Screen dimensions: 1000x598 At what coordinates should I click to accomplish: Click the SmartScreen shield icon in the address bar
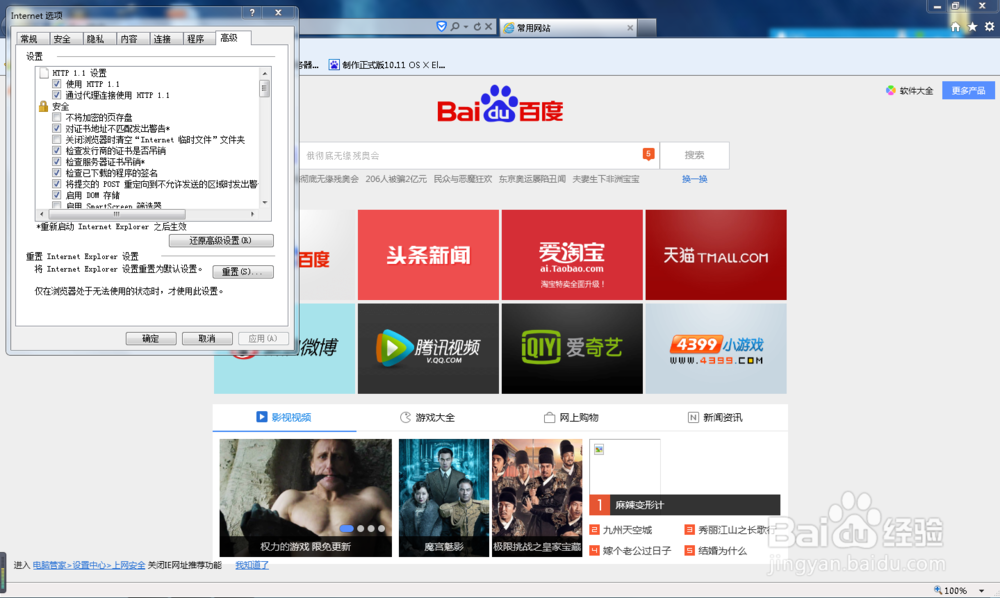click(441, 26)
